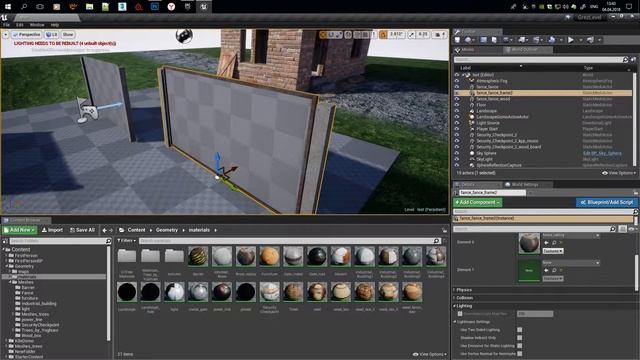Click the Settings toolbar icon
Viewport: 640px width, 360px height.
[x=507, y=40]
